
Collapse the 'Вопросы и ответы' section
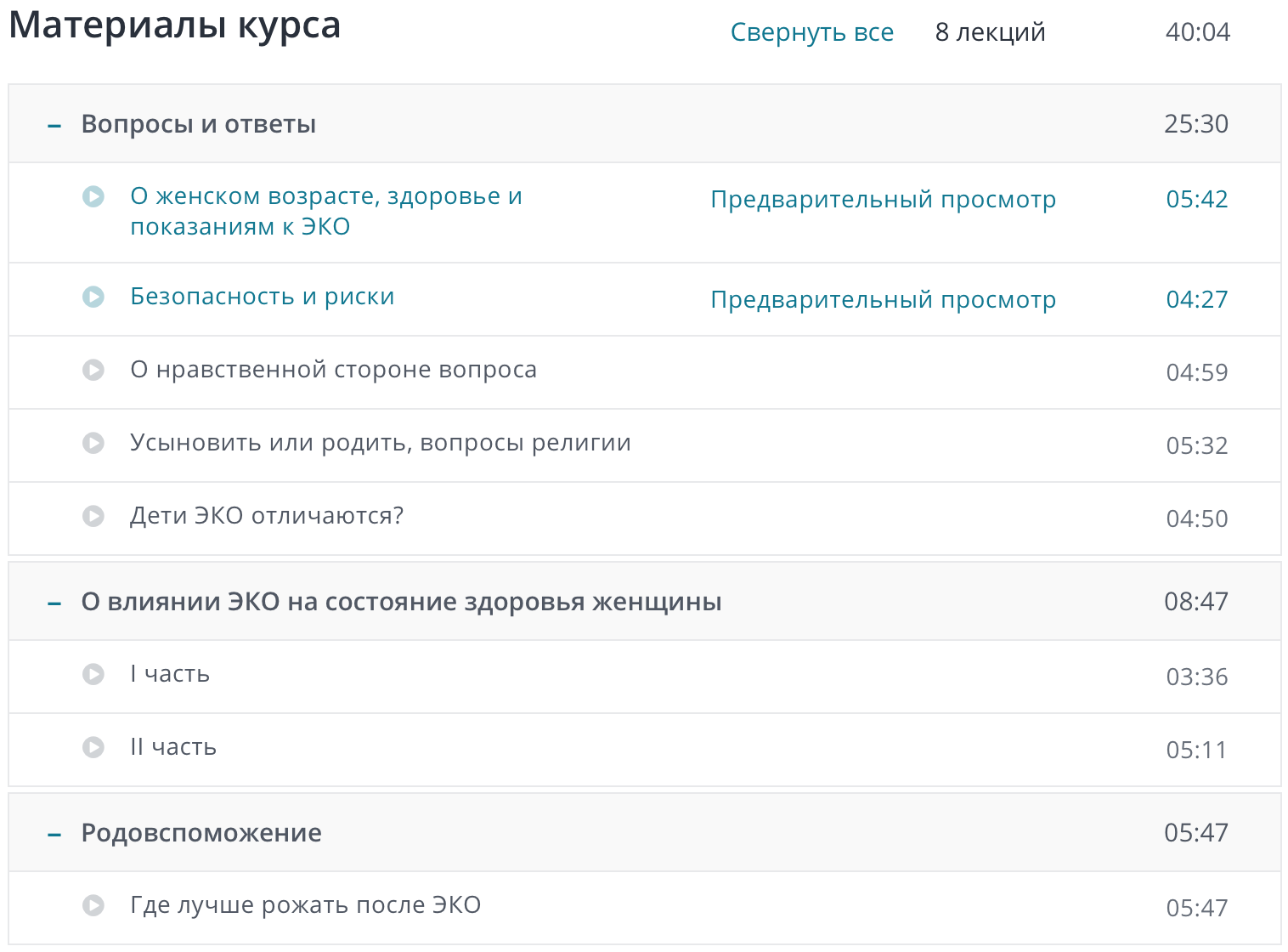click(x=54, y=125)
